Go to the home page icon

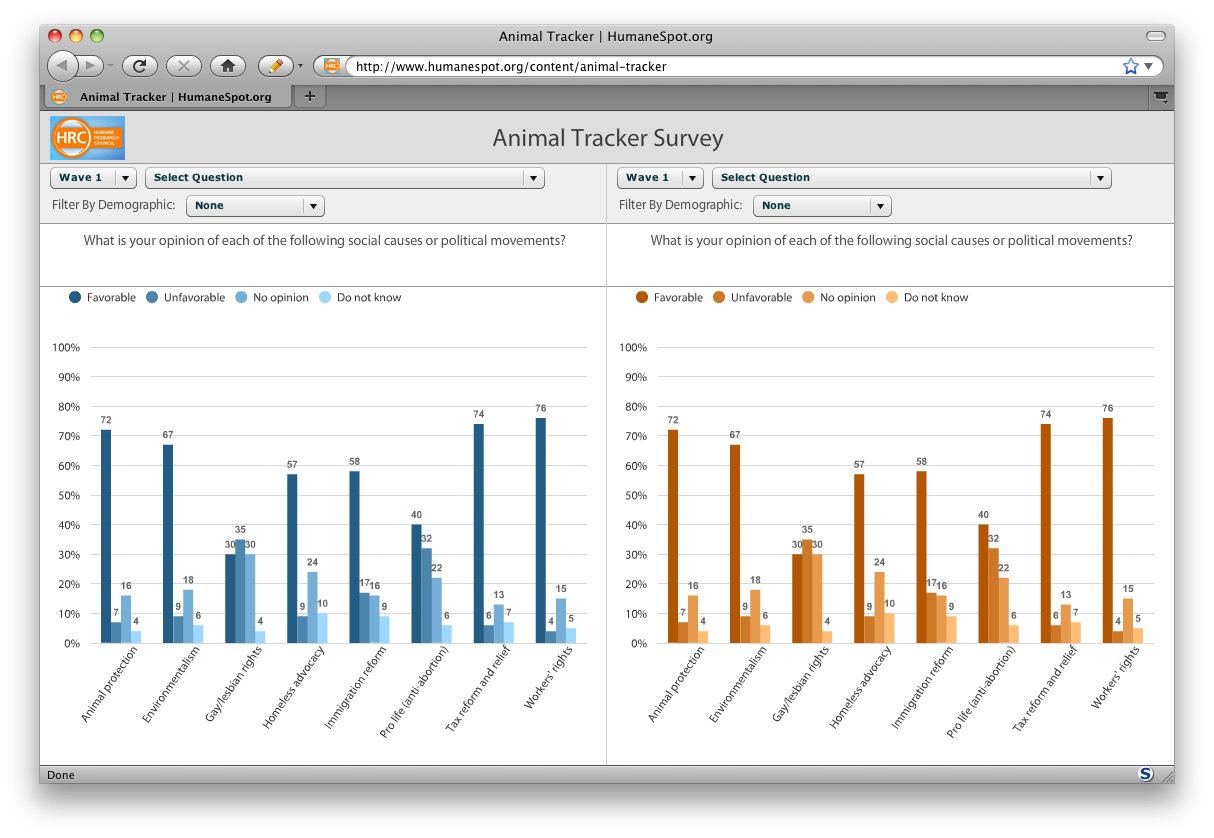(x=228, y=66)
